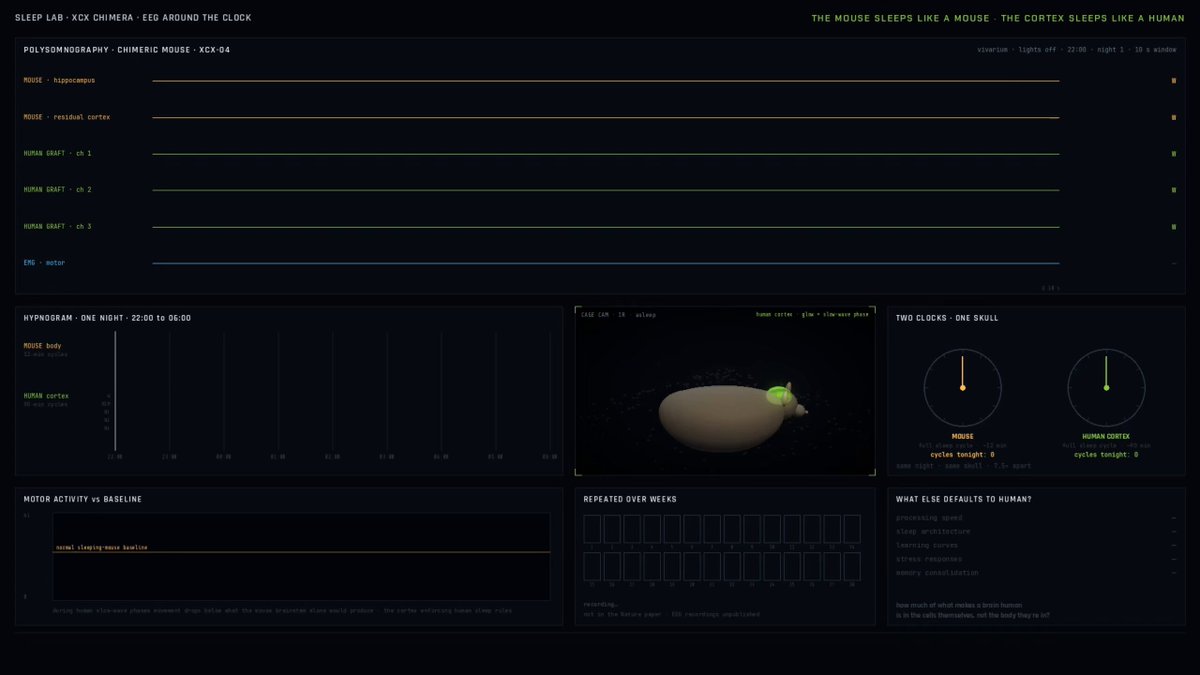
Task: Select the HUMAN cortex hypnogram row label
Action: pos(47,396)
